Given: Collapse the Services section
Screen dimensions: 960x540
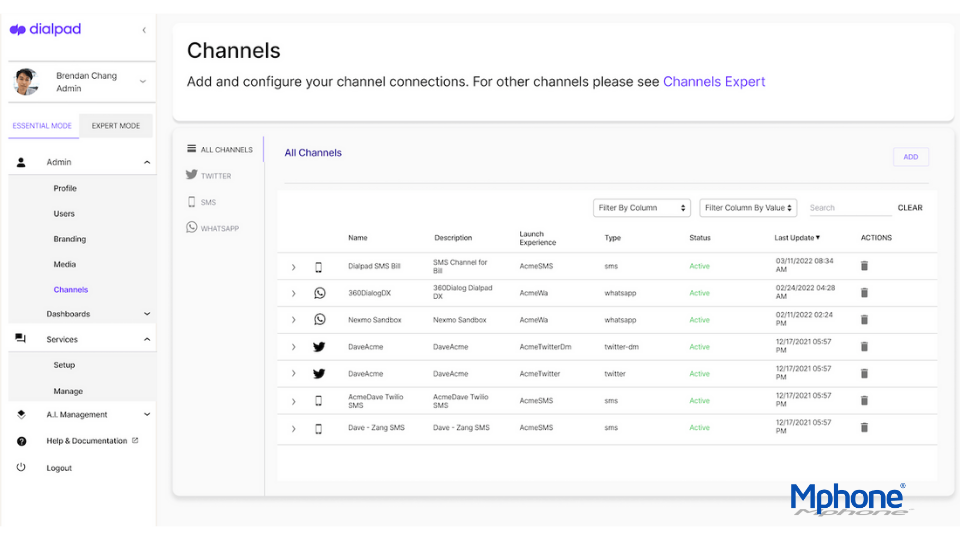Looking at the screenshot, I should (147, 339).
